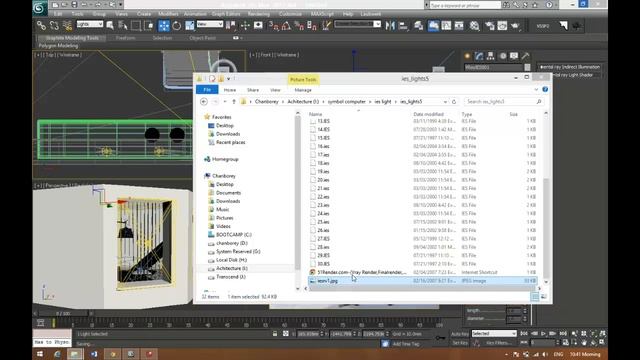Image resolution: width=640 pixels, height=360 pixels.
Task: Select the Freeform ribbon tab
Action: [x=125, y=38]
